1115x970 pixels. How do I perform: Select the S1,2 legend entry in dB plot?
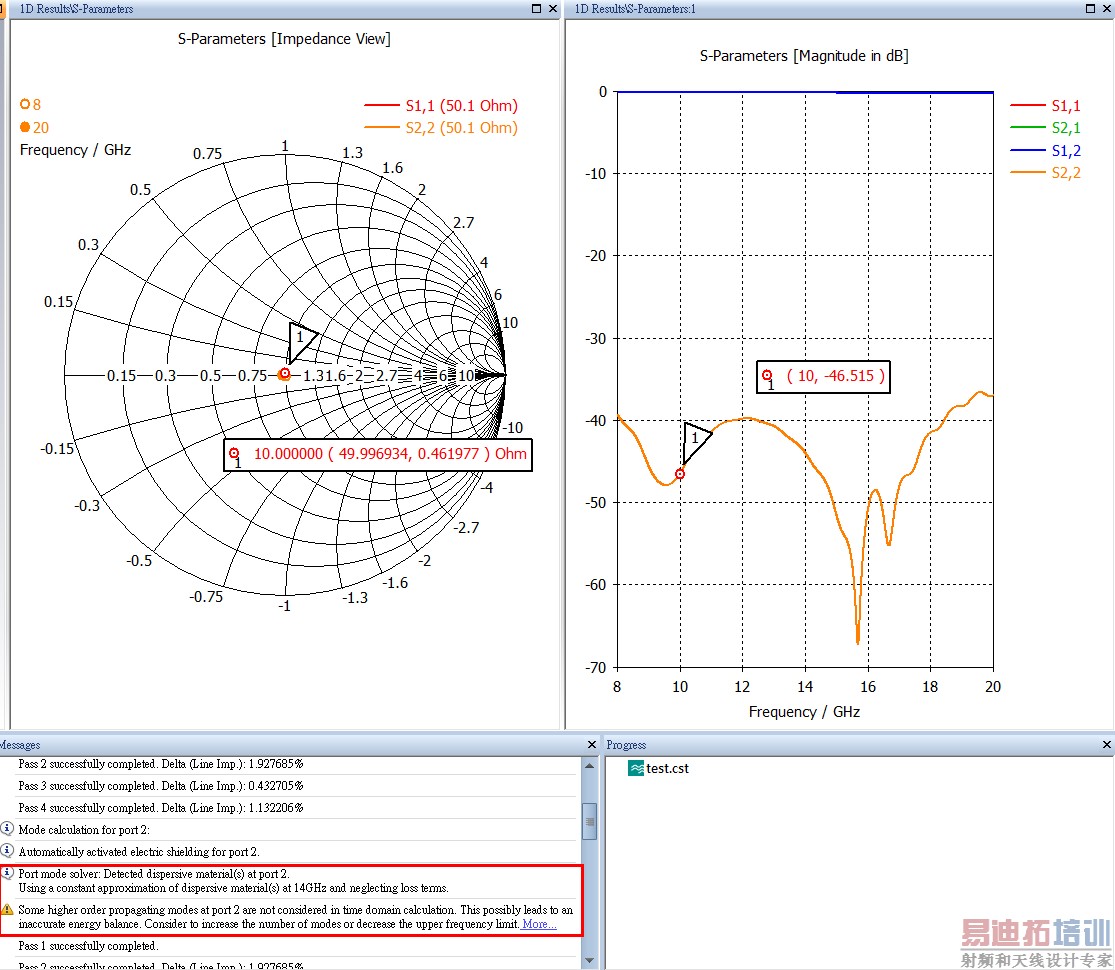point(1045,150)
